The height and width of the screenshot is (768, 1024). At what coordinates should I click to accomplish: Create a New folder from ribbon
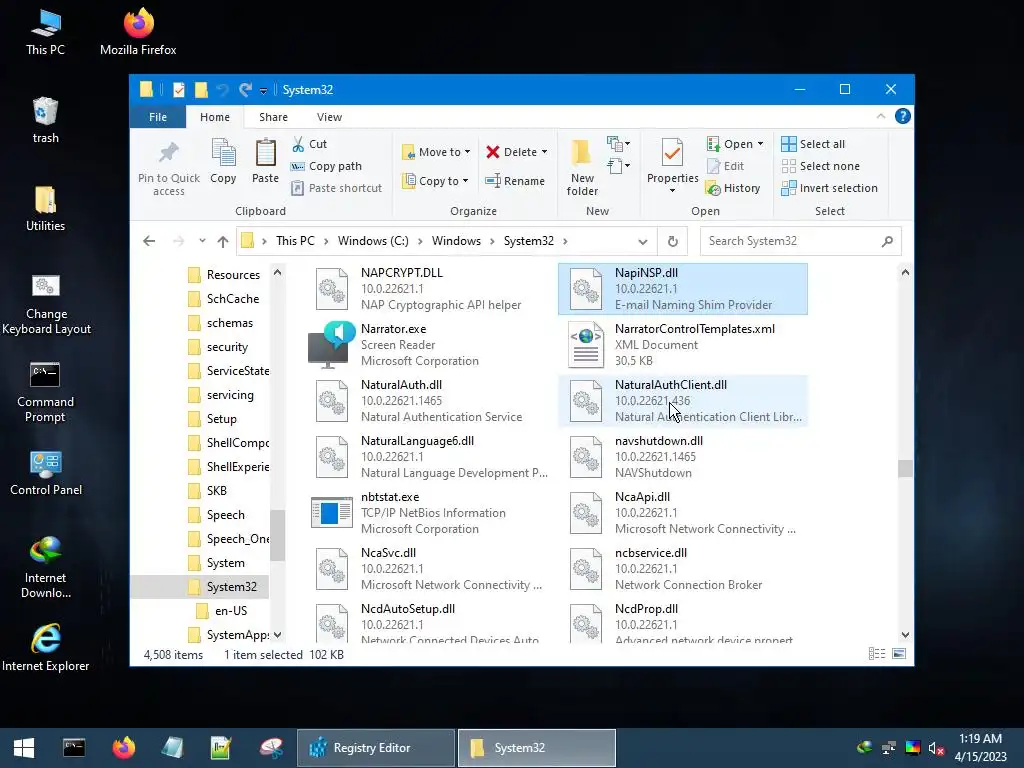tap(582, 167)
